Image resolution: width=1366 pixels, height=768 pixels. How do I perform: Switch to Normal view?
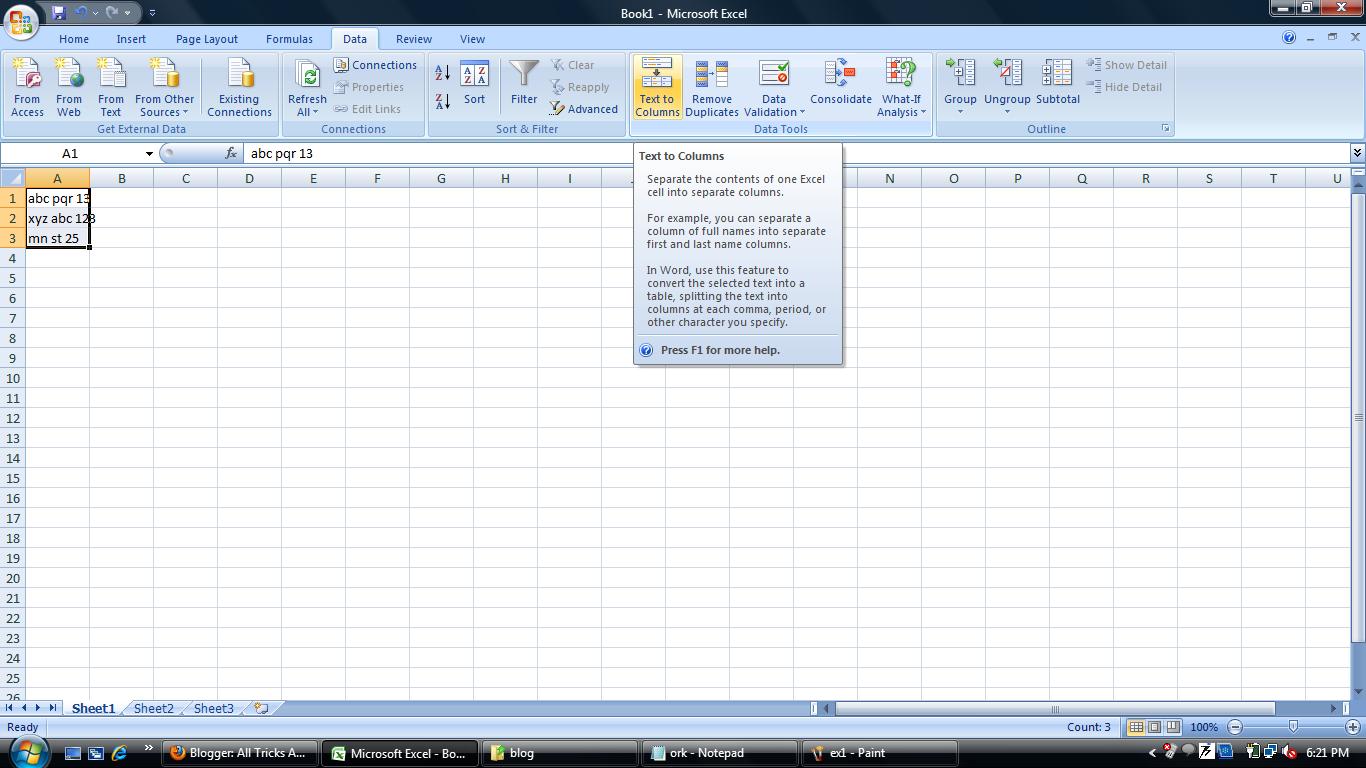pos(1136,727)
